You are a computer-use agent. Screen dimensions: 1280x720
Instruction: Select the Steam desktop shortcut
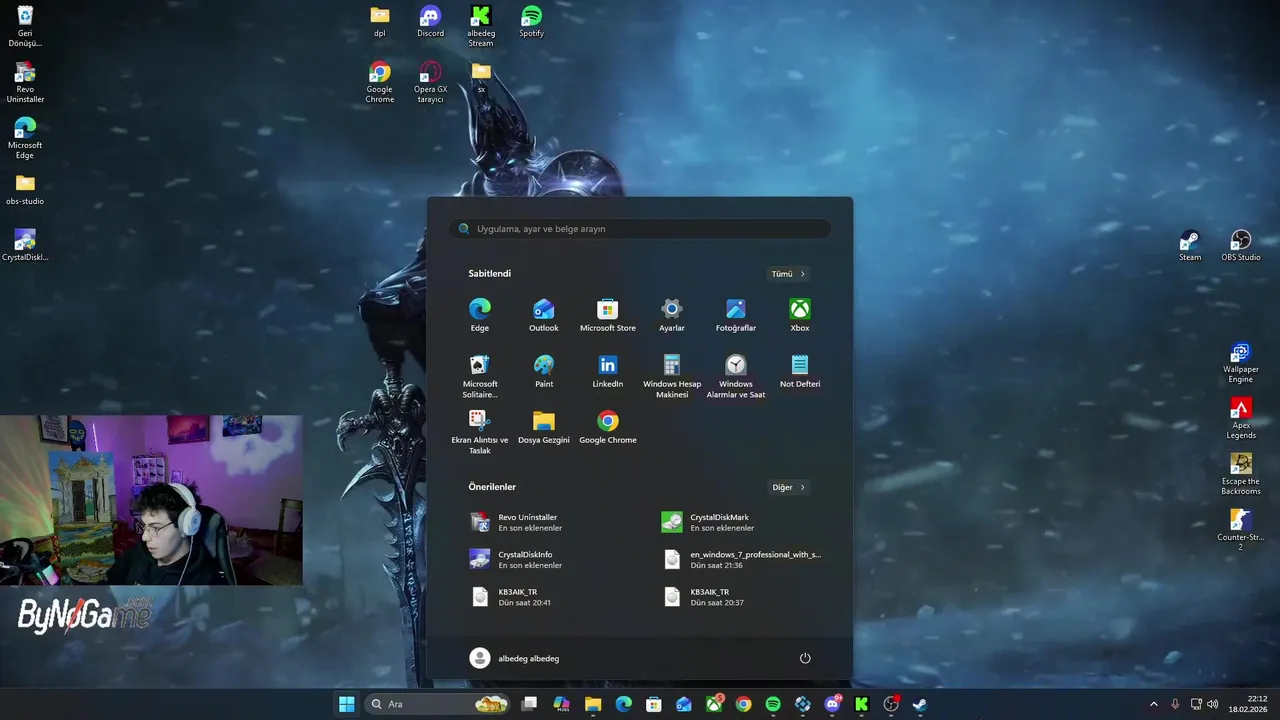[x=1190, y=245]
